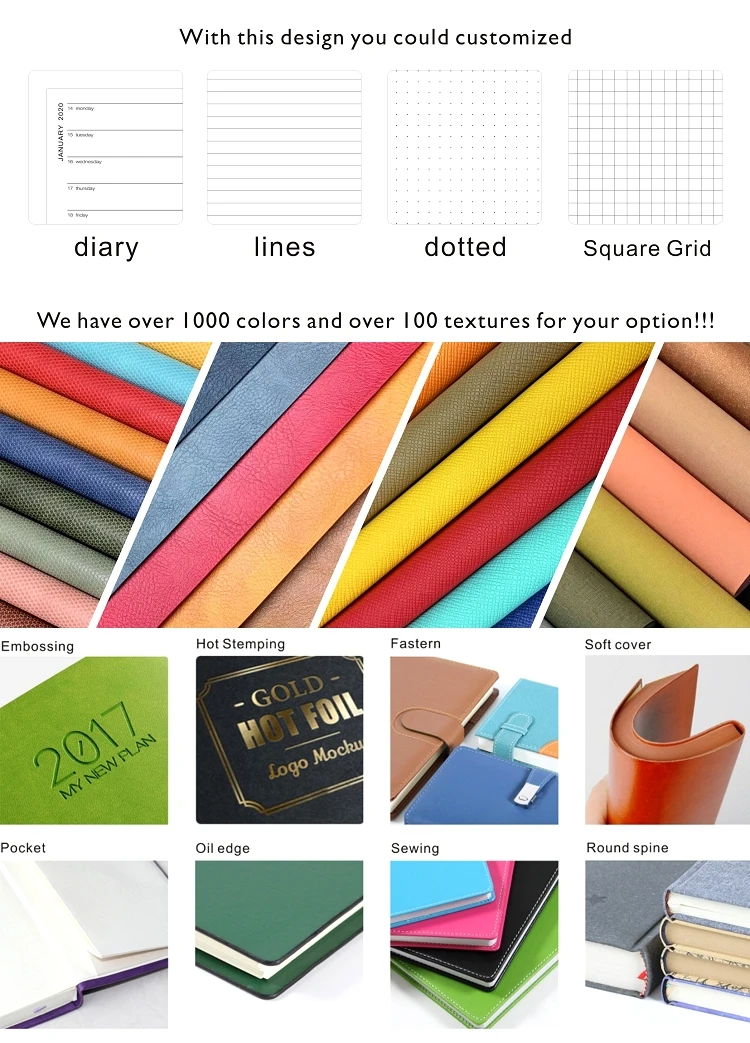Click the 'diary' label text
This screenshot has width=750, height=1043.
click(106, 247)
